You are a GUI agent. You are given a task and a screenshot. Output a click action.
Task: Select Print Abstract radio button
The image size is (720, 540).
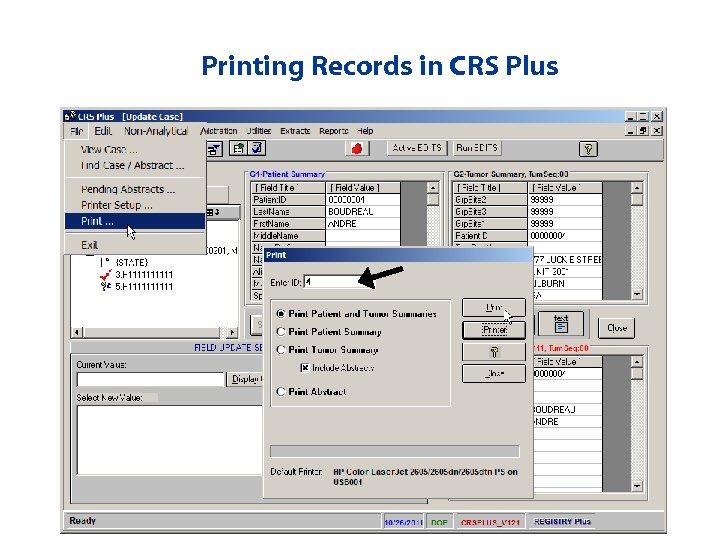pyautogui.click(x=281, y=392)
